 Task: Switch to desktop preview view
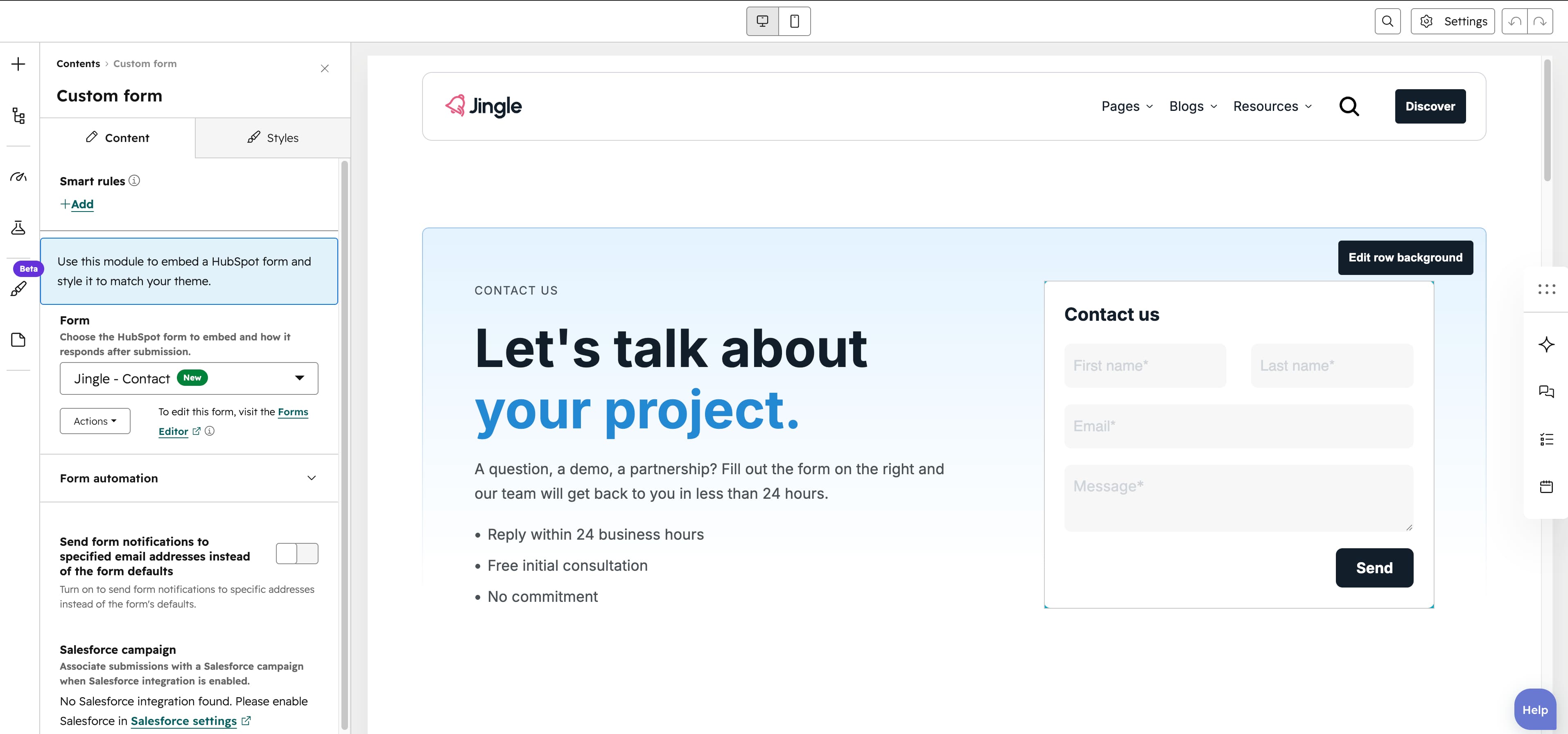762,21
